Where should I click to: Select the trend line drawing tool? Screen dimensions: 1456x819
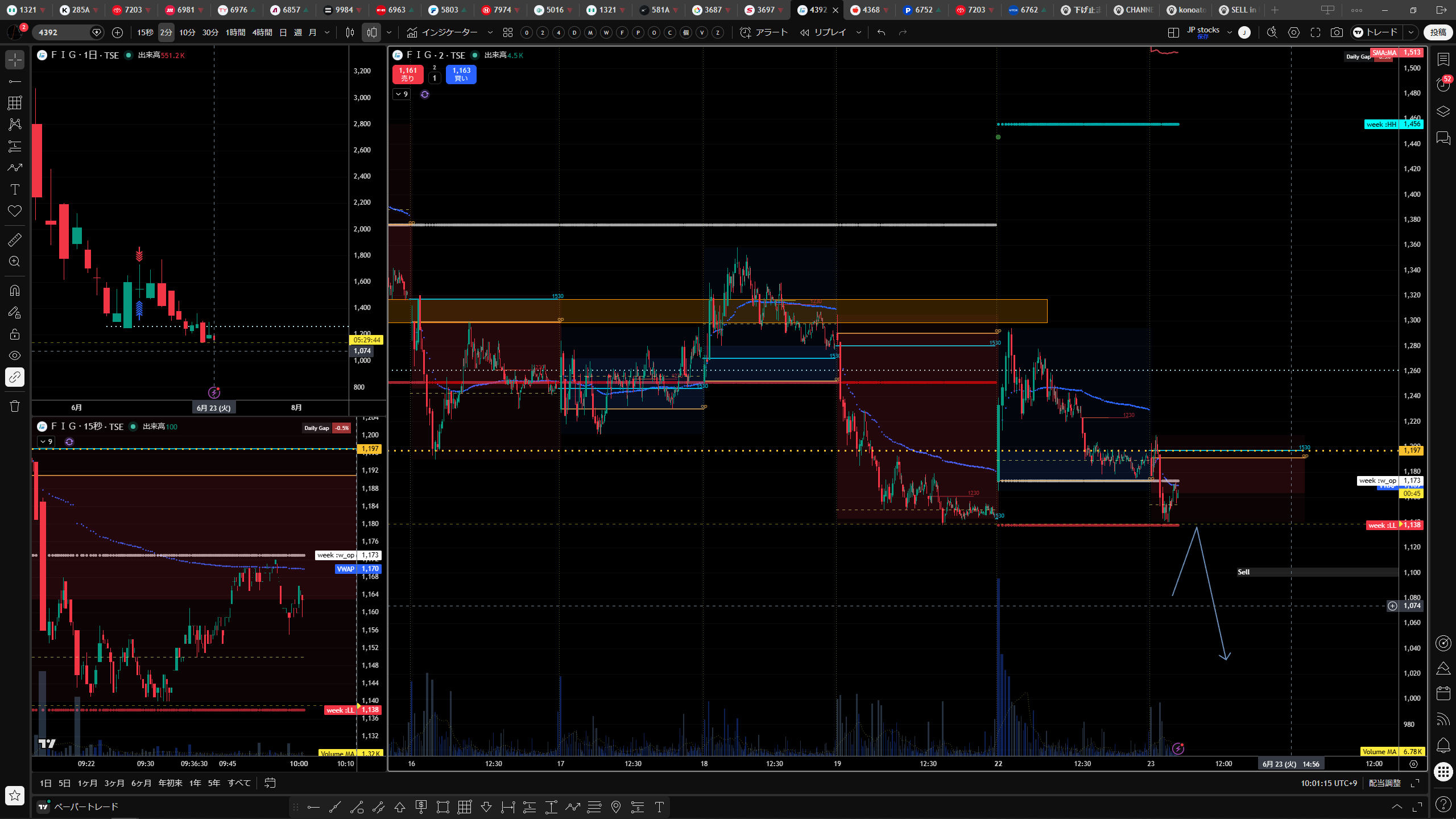pos(15,81)
